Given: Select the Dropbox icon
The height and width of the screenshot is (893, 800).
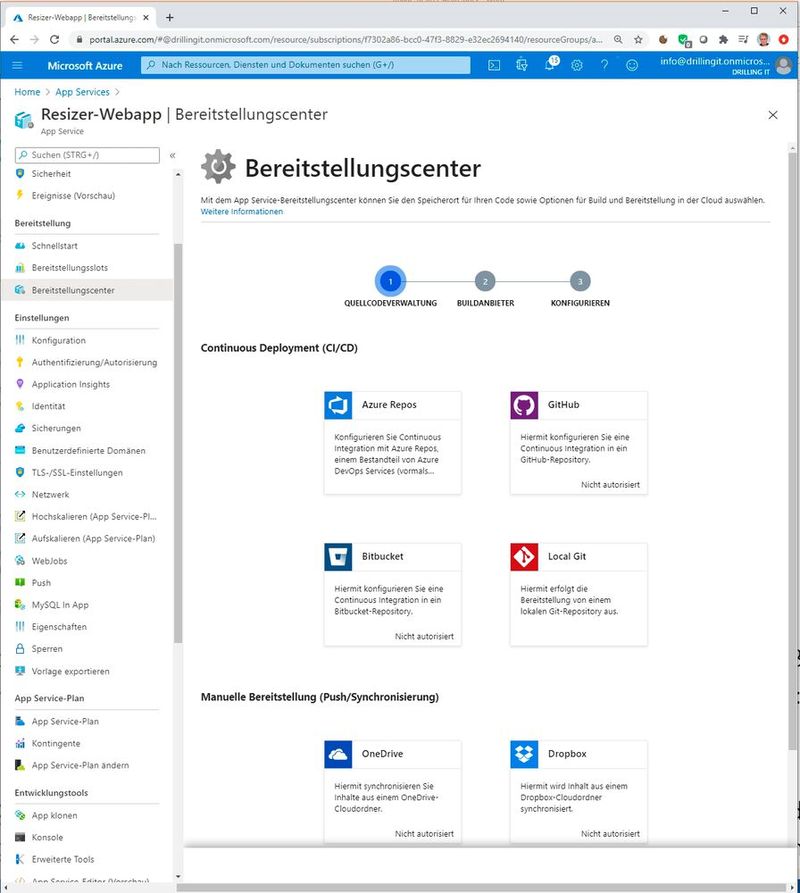Looking at the screenshot, I should click(524, 754).
